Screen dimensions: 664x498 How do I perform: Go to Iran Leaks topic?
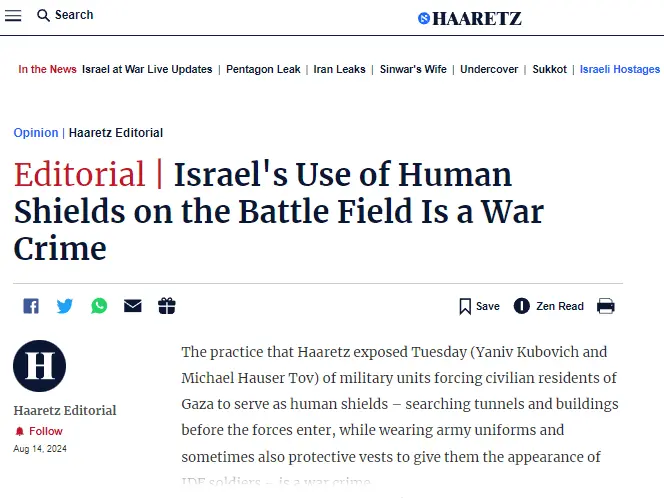339,70
